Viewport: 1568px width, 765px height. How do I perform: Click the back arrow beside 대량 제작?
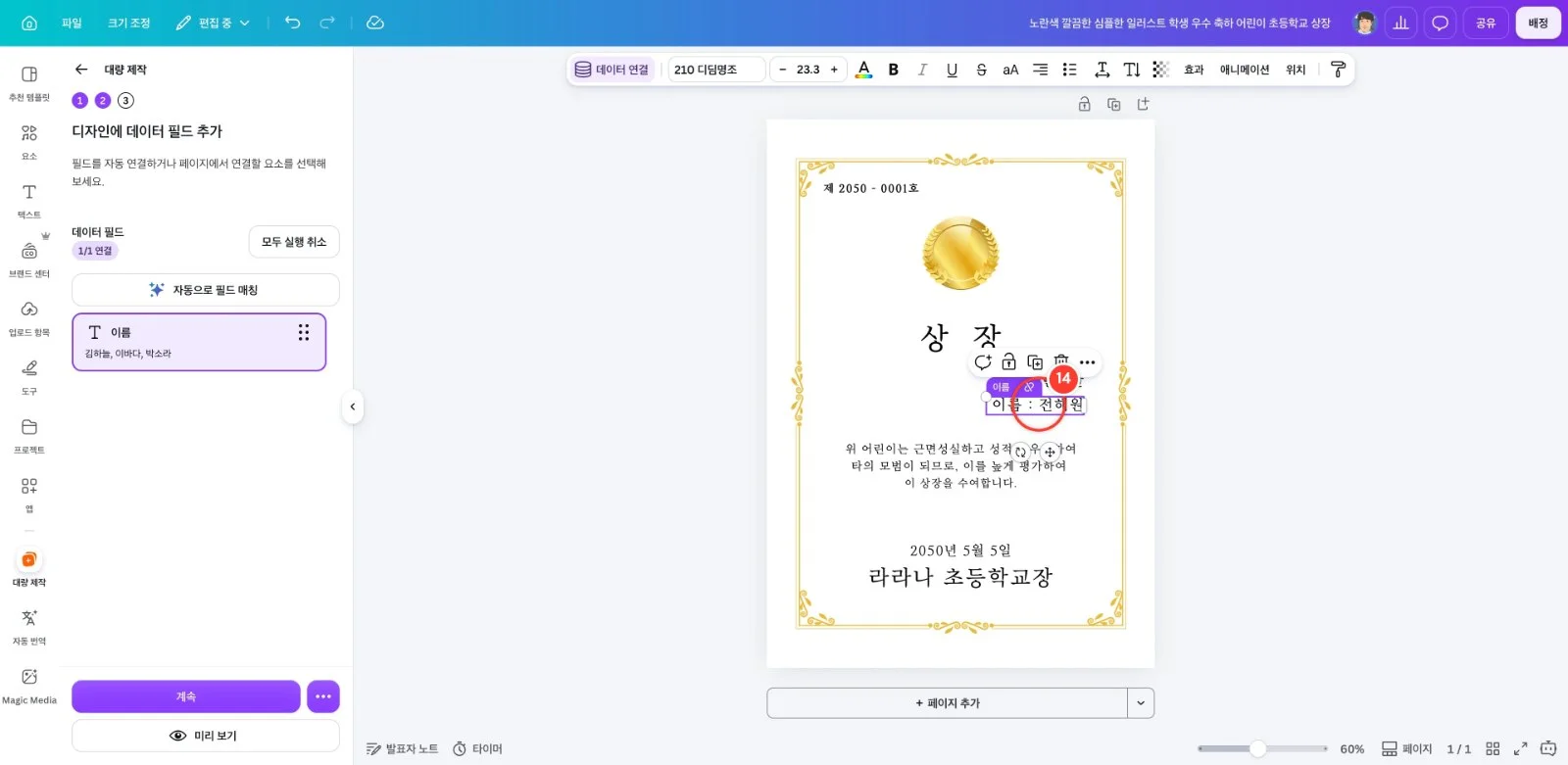(81, 70)
